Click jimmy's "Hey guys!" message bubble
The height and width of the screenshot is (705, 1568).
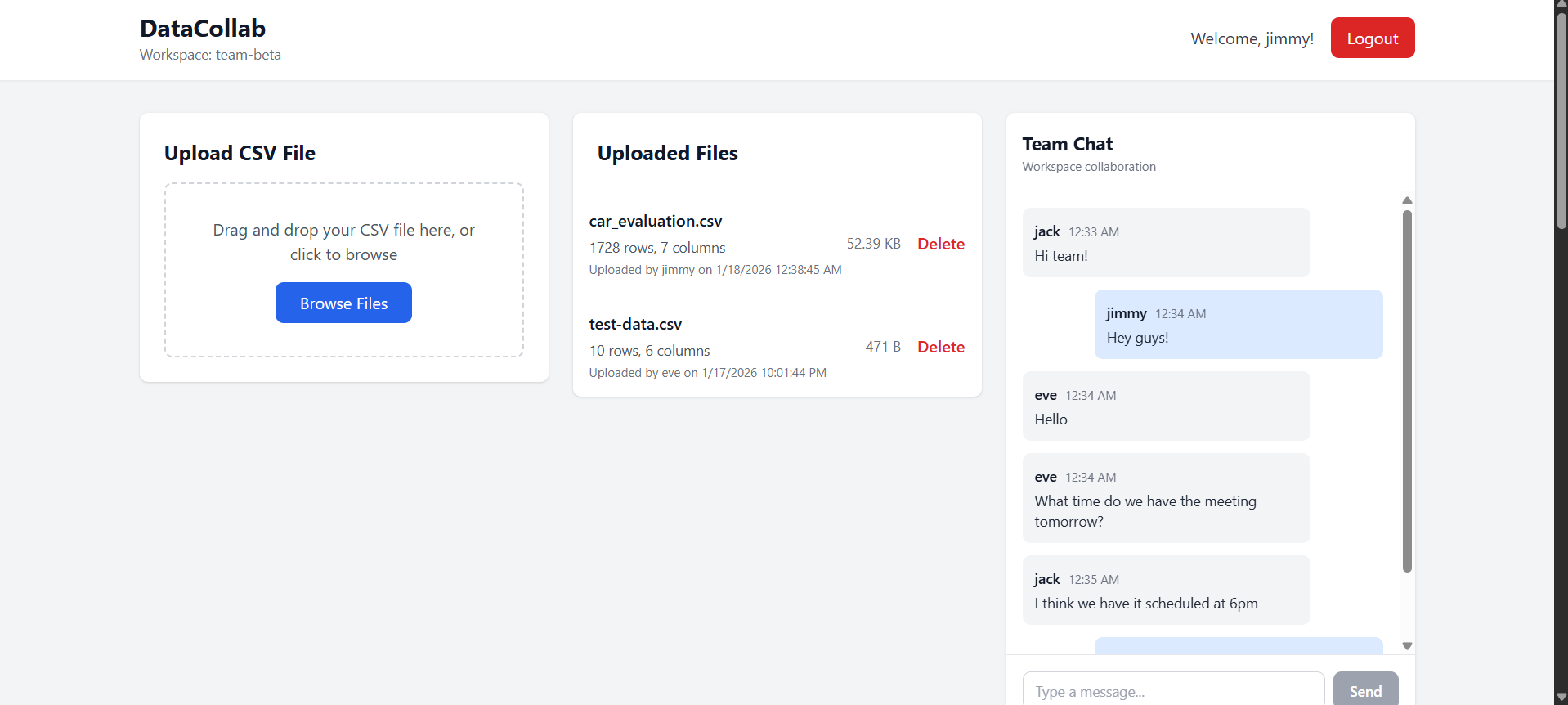pyautogui.click(x=1238, y=325)
